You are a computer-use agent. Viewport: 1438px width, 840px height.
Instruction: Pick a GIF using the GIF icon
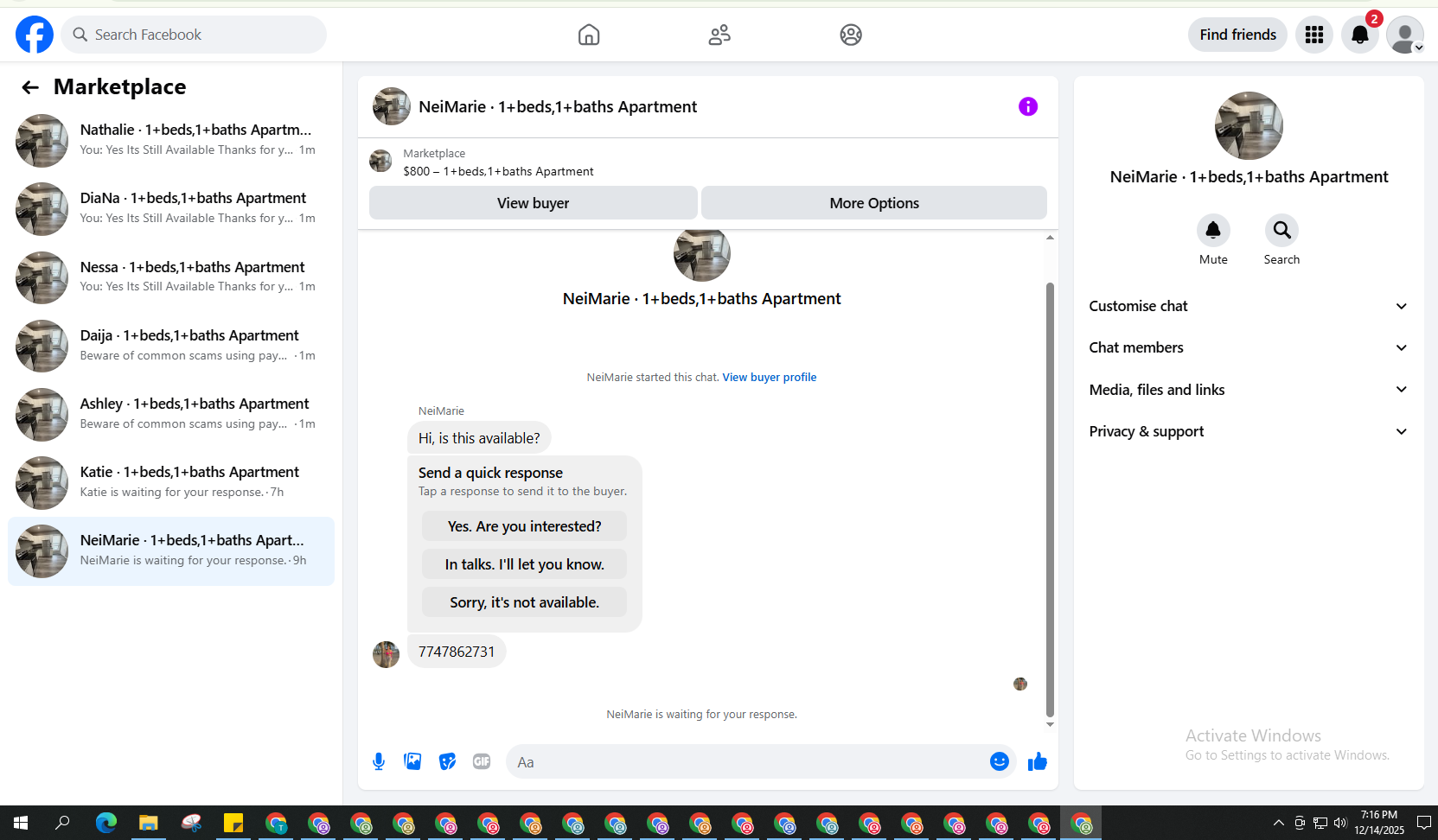482,761
